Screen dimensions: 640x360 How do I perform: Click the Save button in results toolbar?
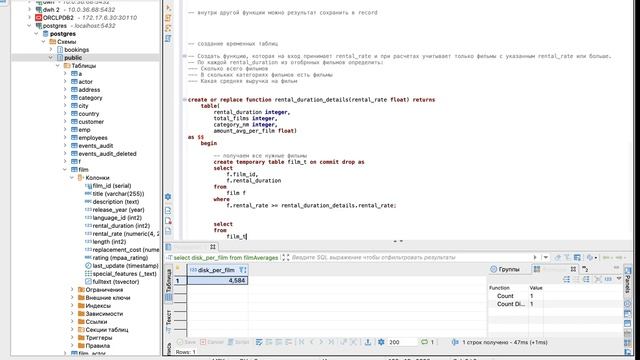click(187, 342)
